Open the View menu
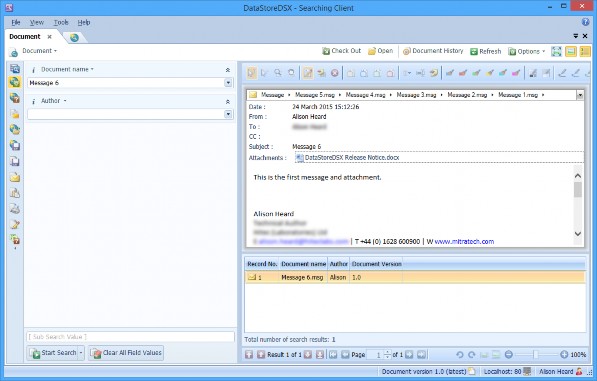Viewport: 597px width, 381px height. tap(37, 22)
